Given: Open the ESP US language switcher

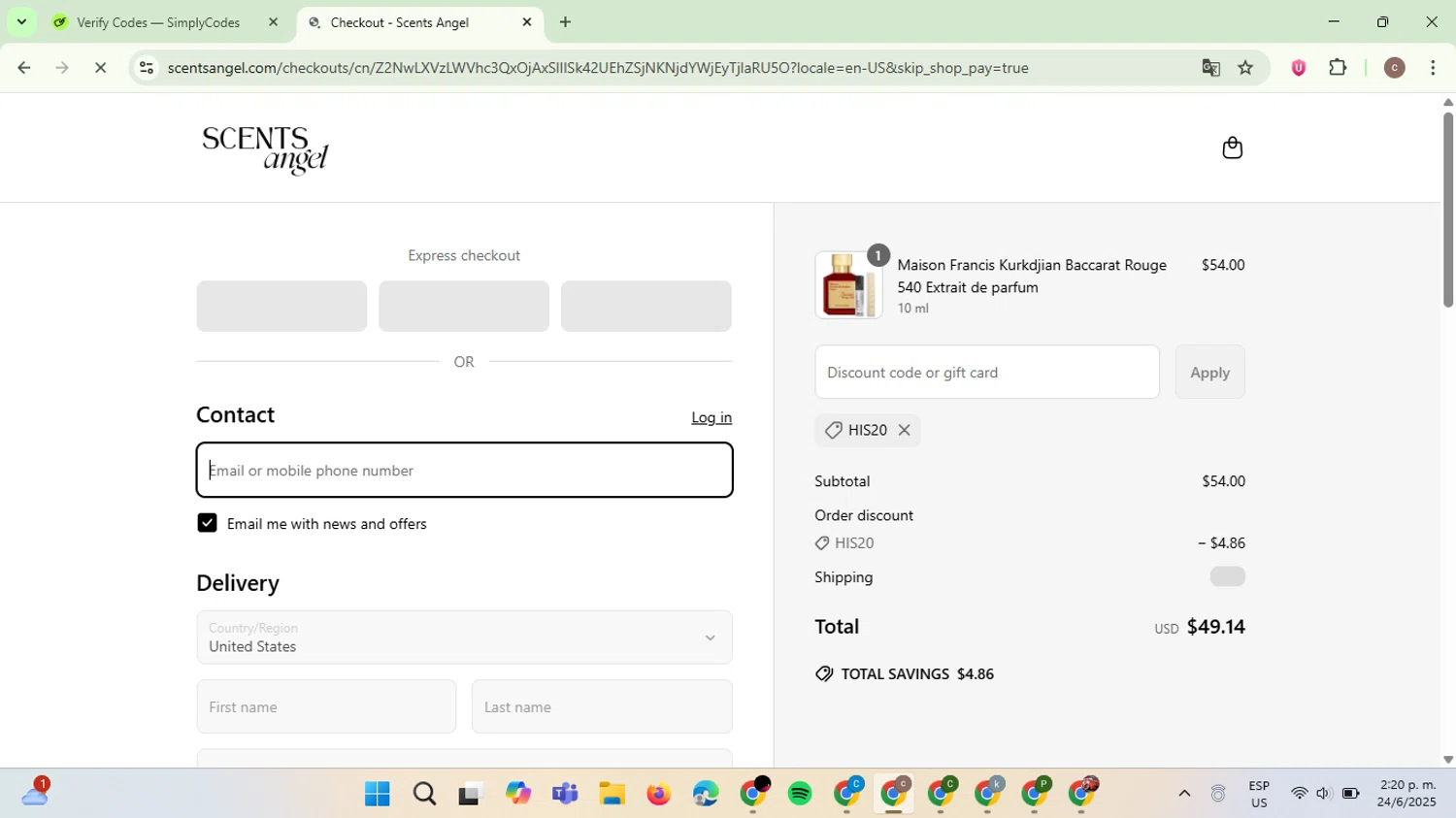Looking at the screenshot, I should (1259, 794).
